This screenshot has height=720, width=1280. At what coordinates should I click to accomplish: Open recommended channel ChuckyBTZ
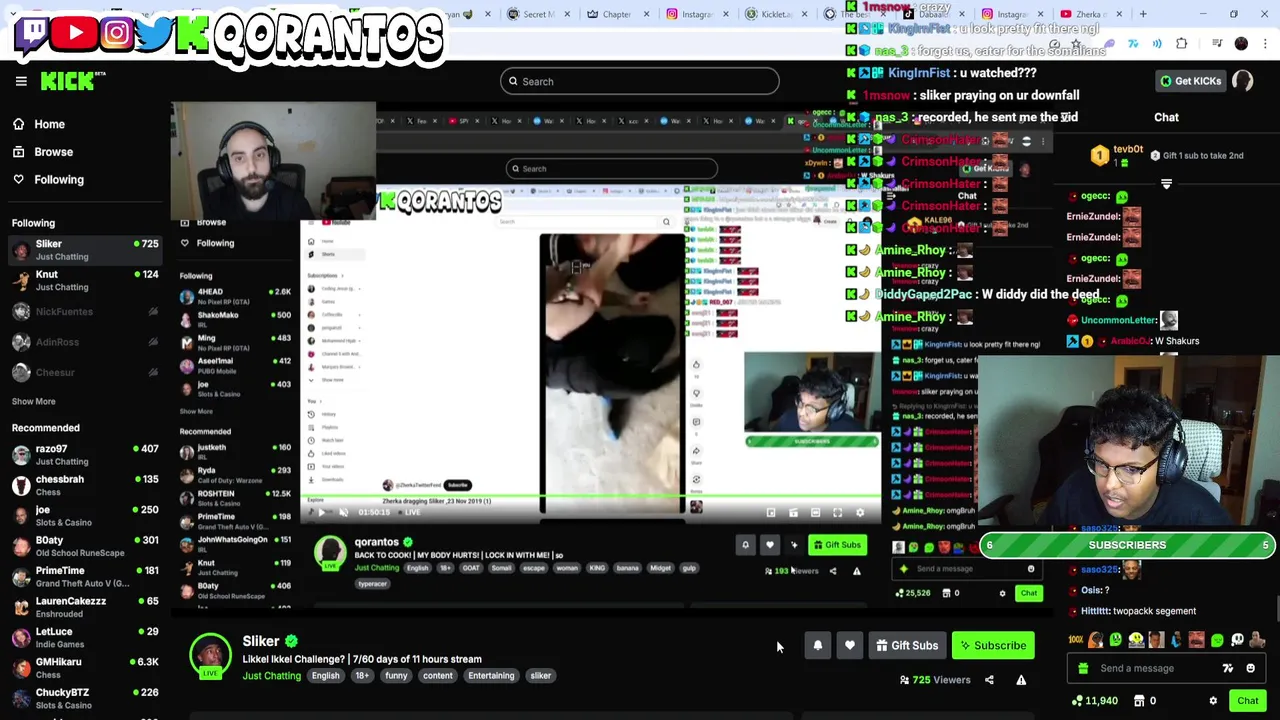pos(84,698)
